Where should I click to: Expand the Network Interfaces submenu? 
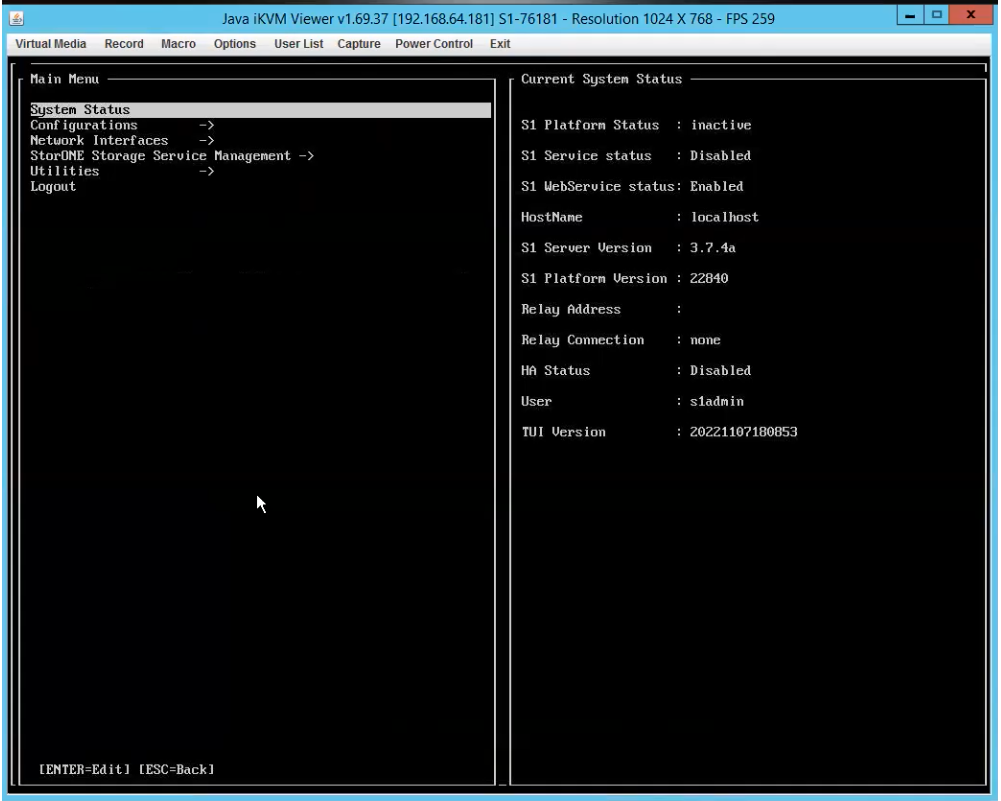(99, 140)
